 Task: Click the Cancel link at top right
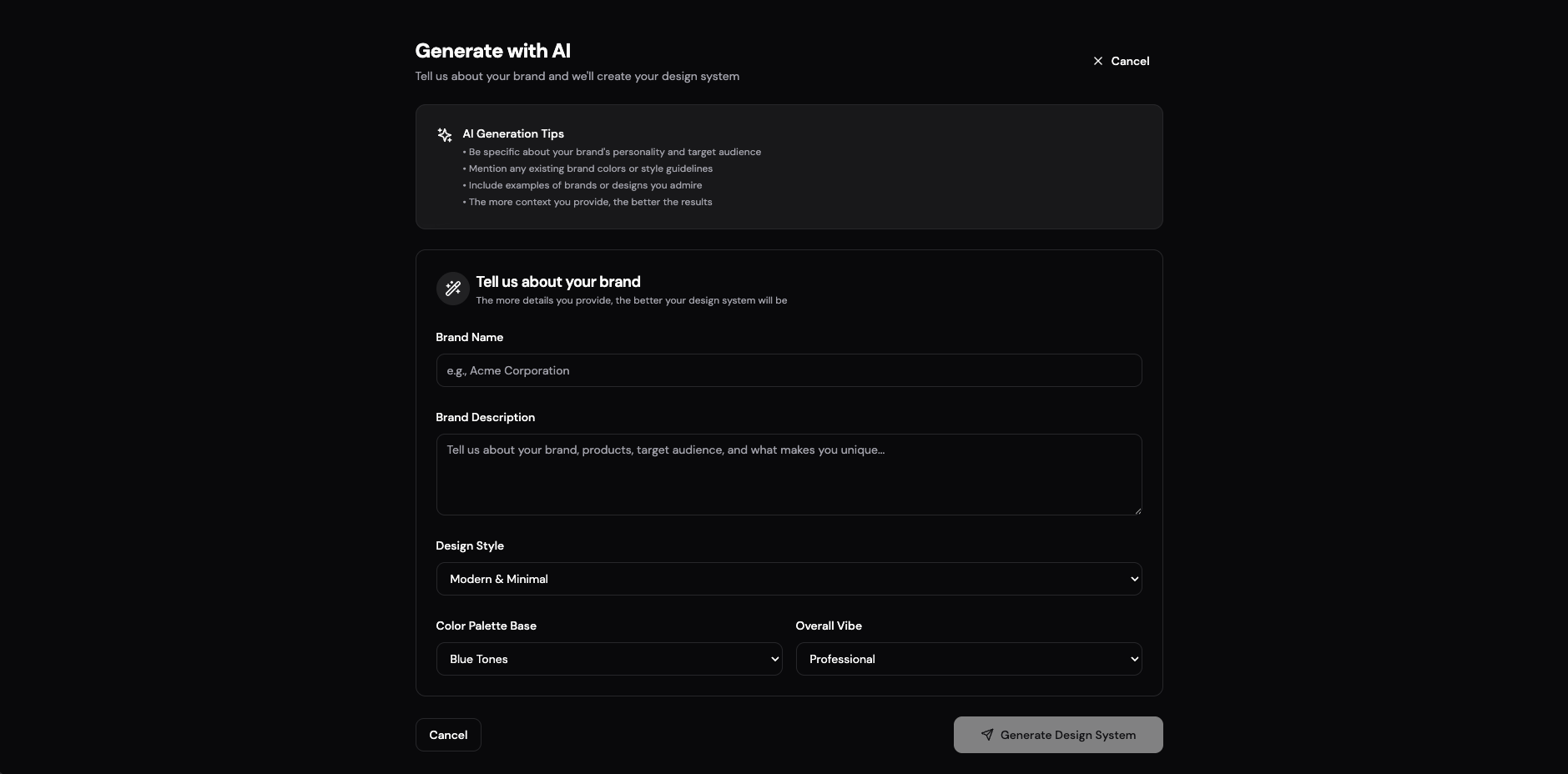[x=1130, y=60]
